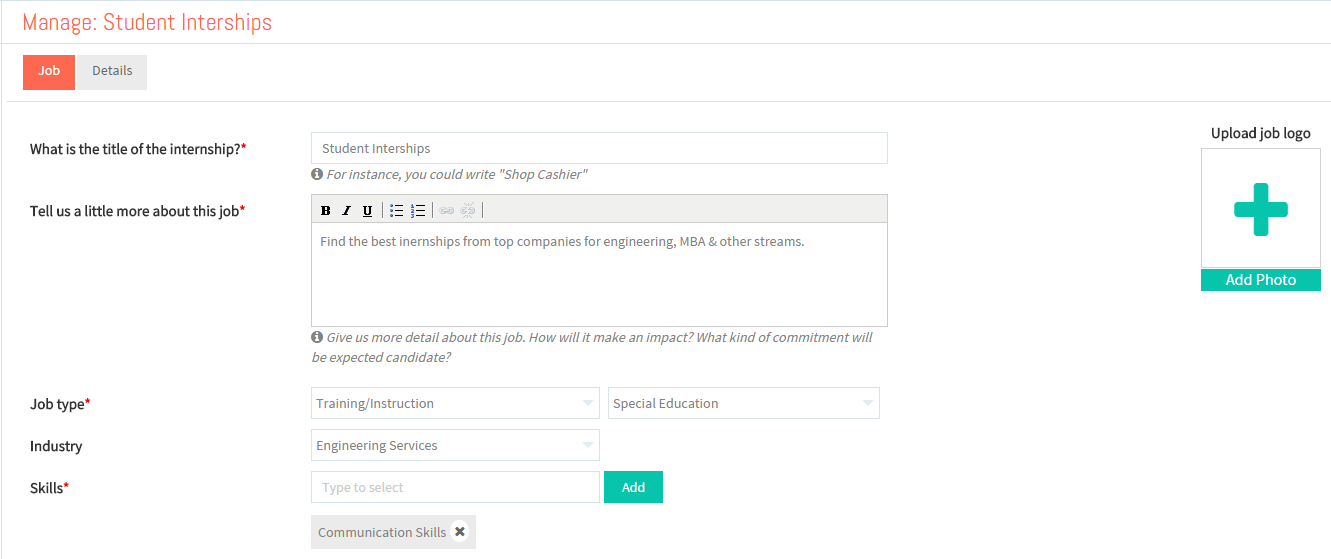
Task: Select the Job tab
Action: coord(49,72)
